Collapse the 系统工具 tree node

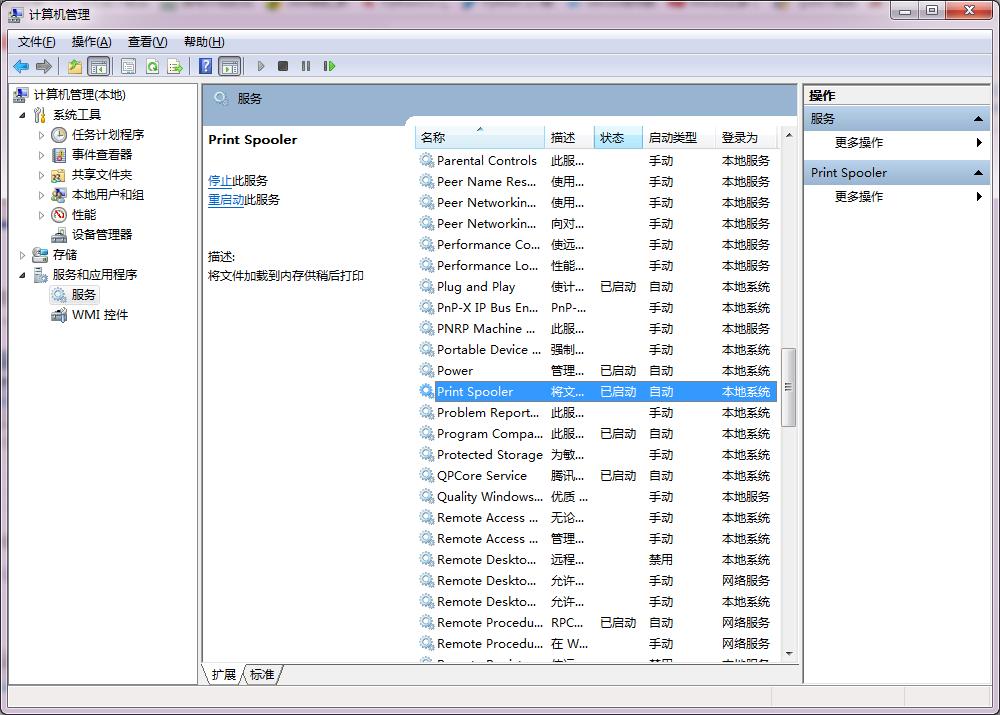click(23, 115)
